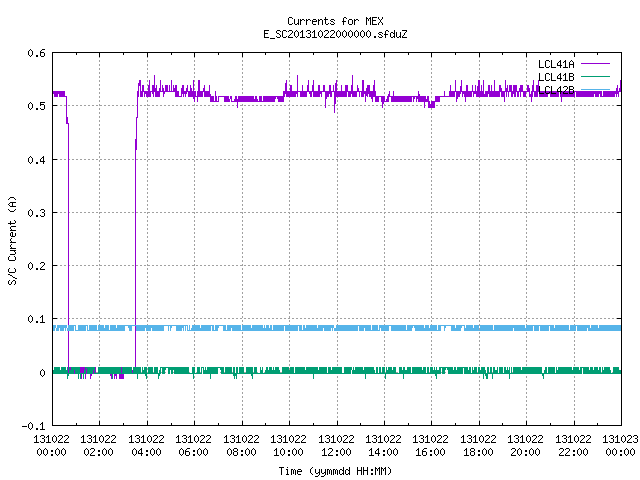Click the 131022 20:00 x-axis tick label

(x=525, y=446)
